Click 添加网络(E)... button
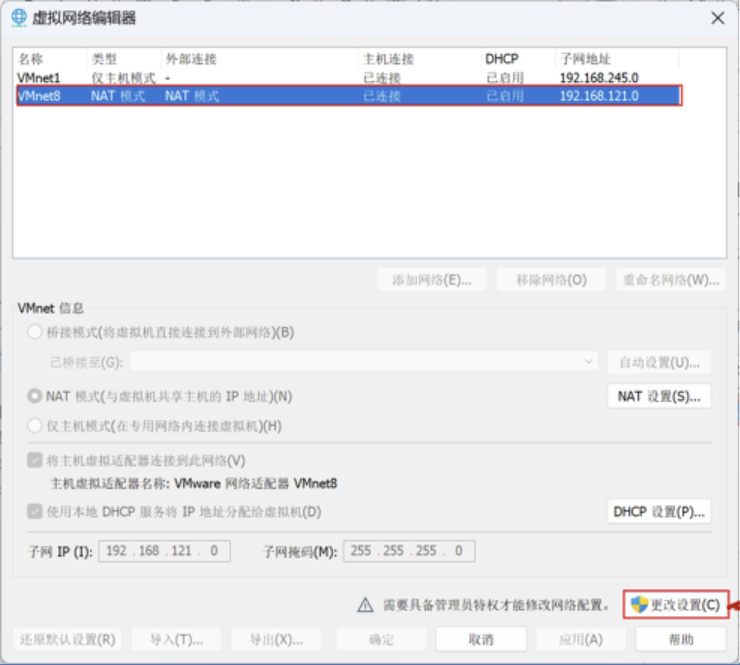 432,280
